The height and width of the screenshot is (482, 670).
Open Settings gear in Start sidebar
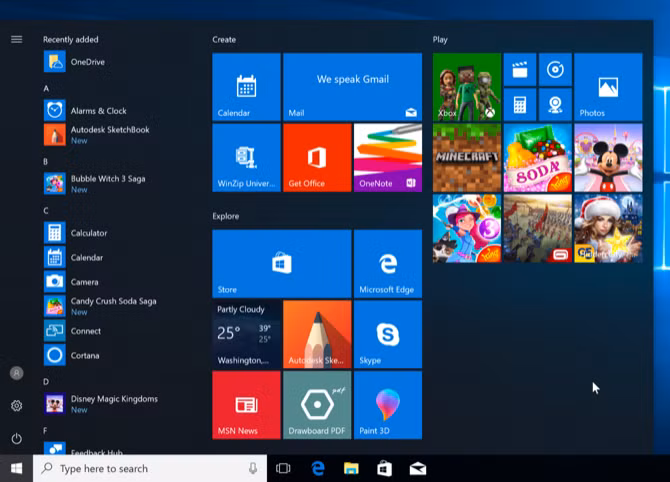(x=16, y=406)
